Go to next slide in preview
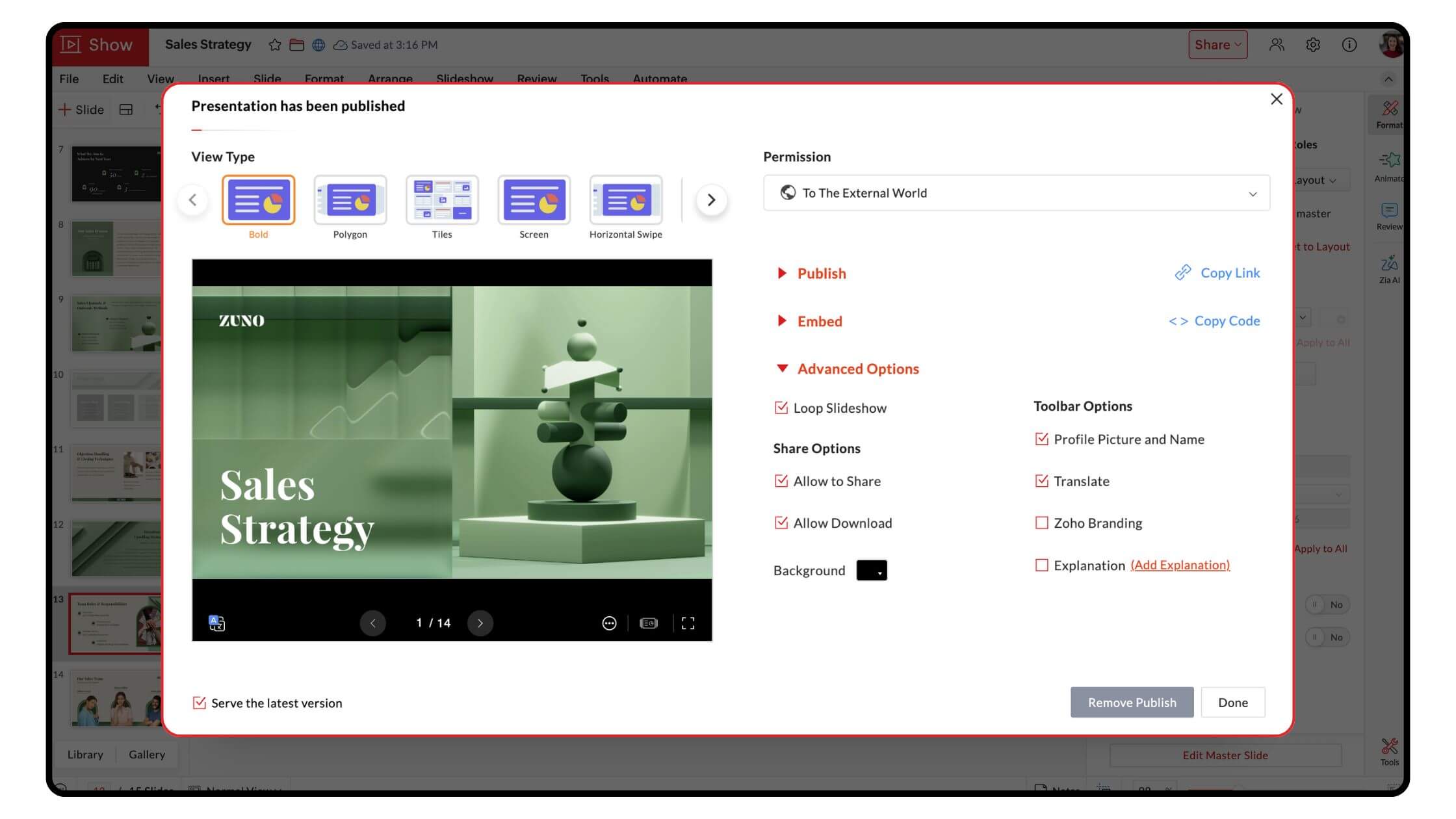The width and height of the screenshot is (1456, 819). pos(480,623)
